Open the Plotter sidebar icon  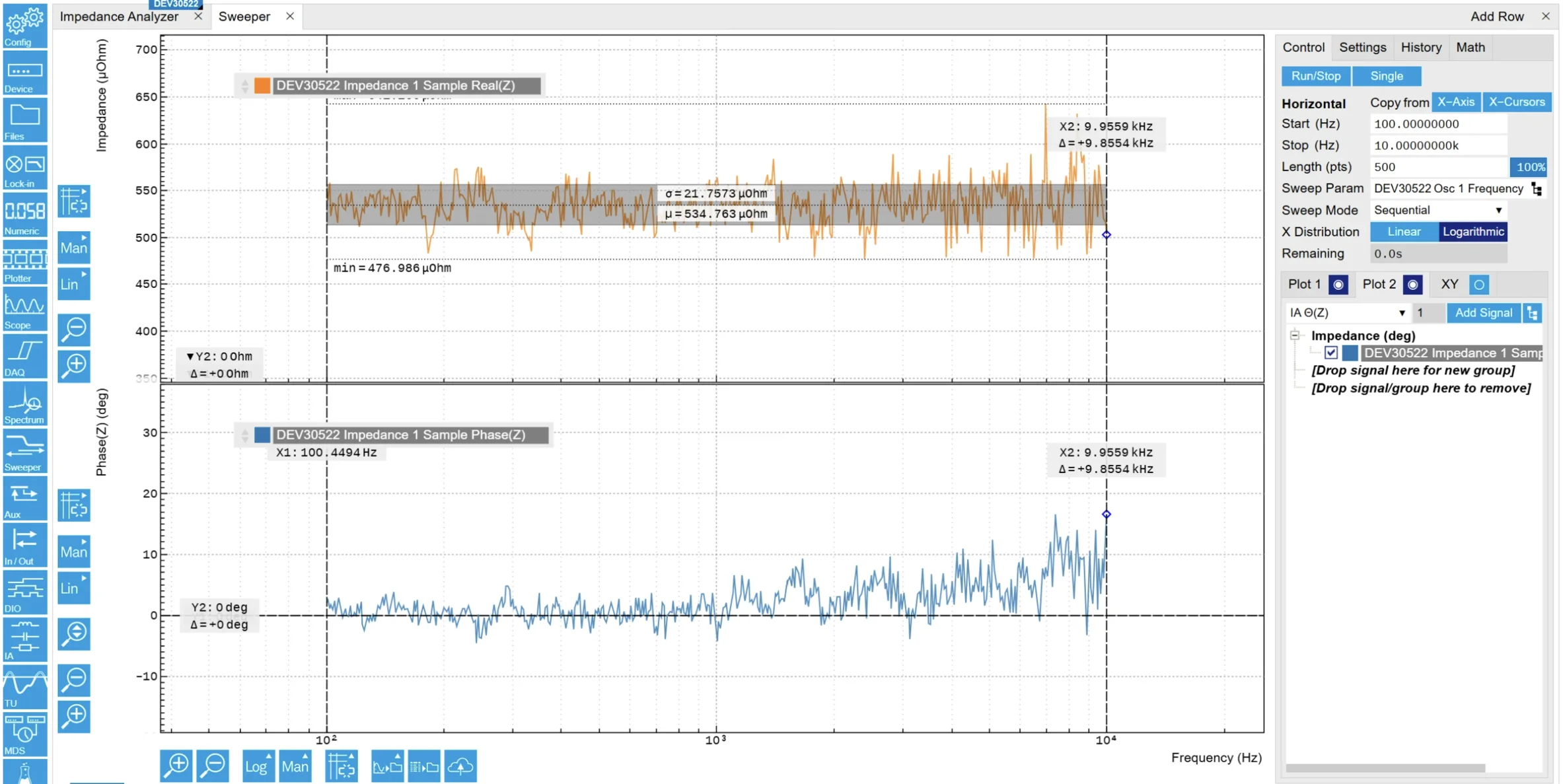(24, 263)
